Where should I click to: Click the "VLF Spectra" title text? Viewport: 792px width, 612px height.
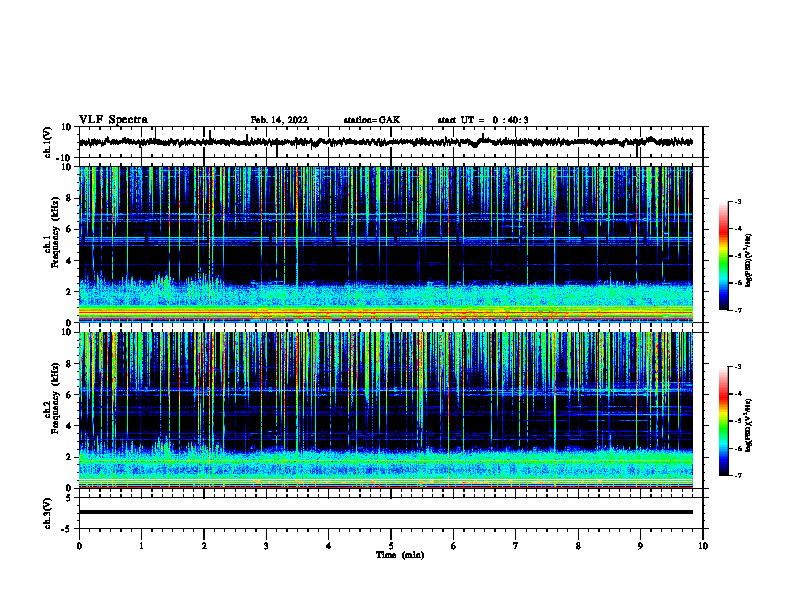(113, 120)
